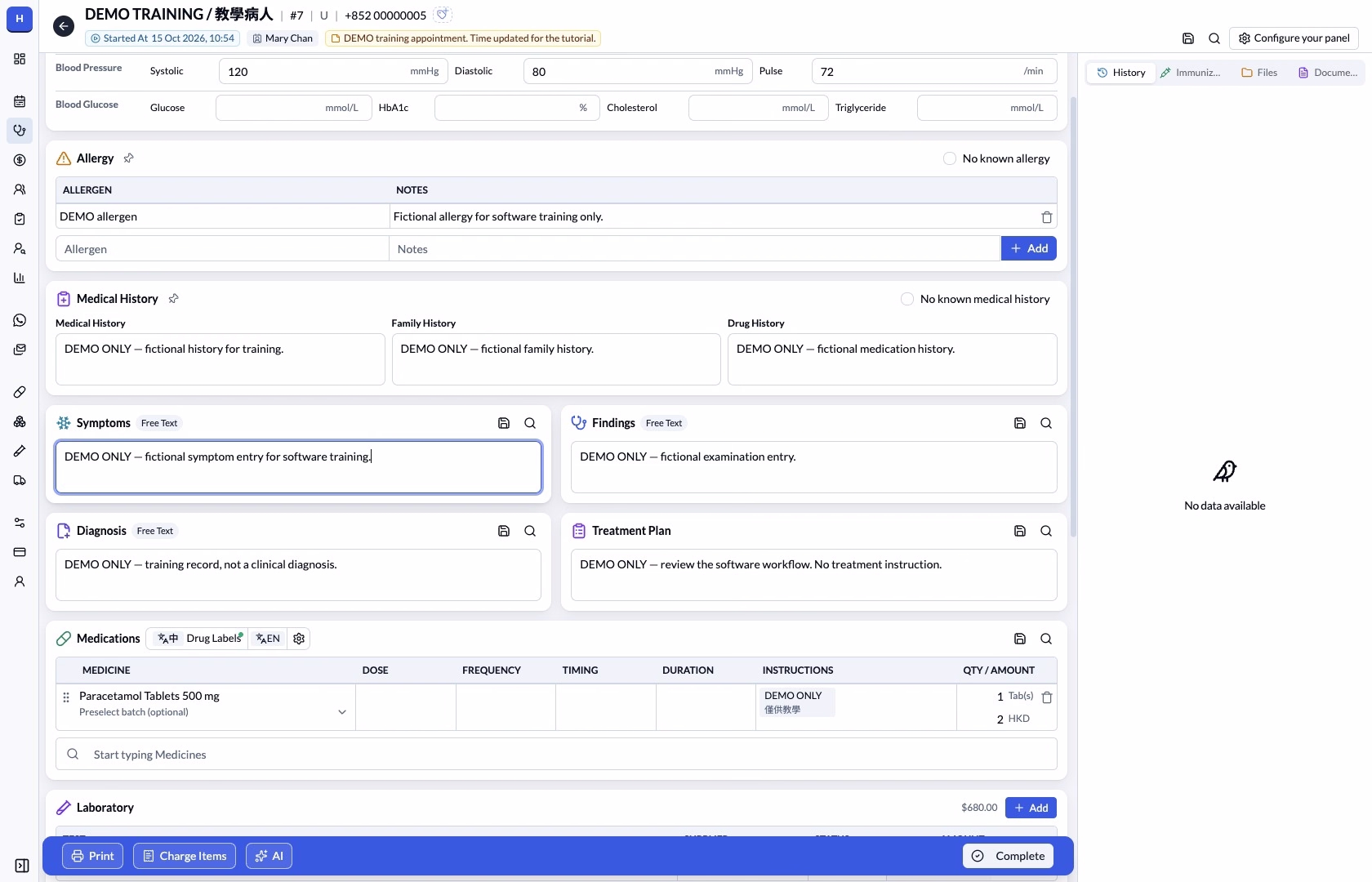Select No known medical history option

tap(906, 299)
